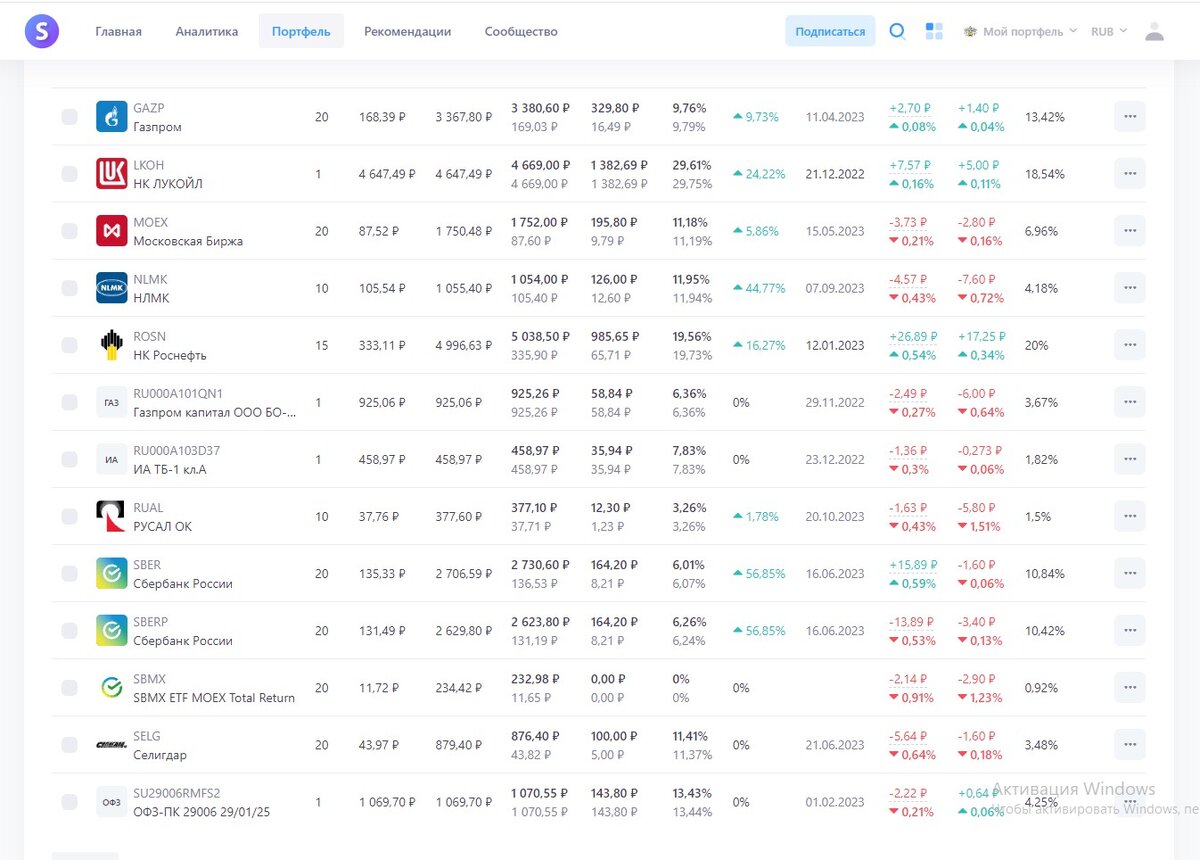The width and height of the screenshot is (1200, 860).
Task: Open the Газпром security link
Action: click(158, 127)
